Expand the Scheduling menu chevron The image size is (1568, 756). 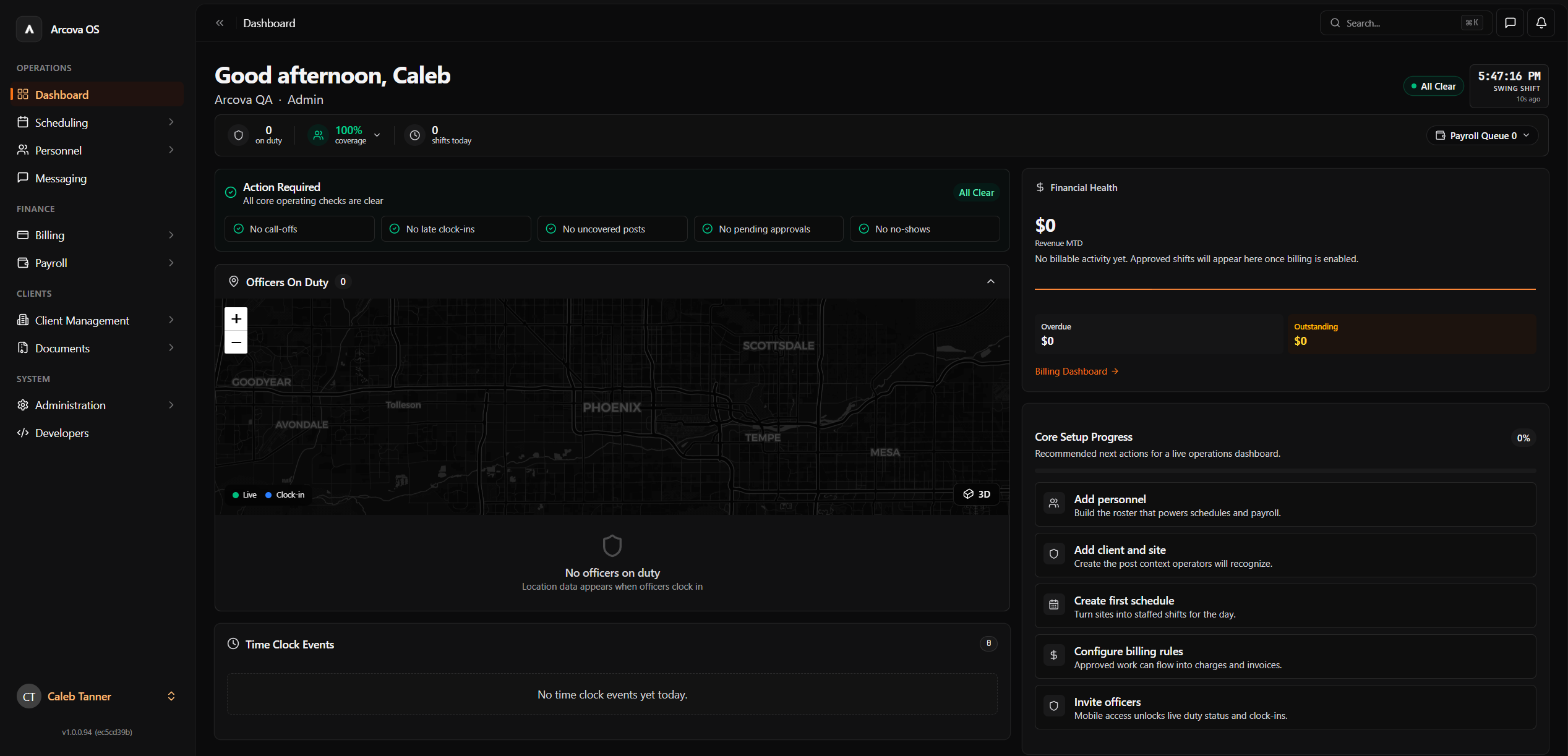pyautogui.click(x=171, y=122)
